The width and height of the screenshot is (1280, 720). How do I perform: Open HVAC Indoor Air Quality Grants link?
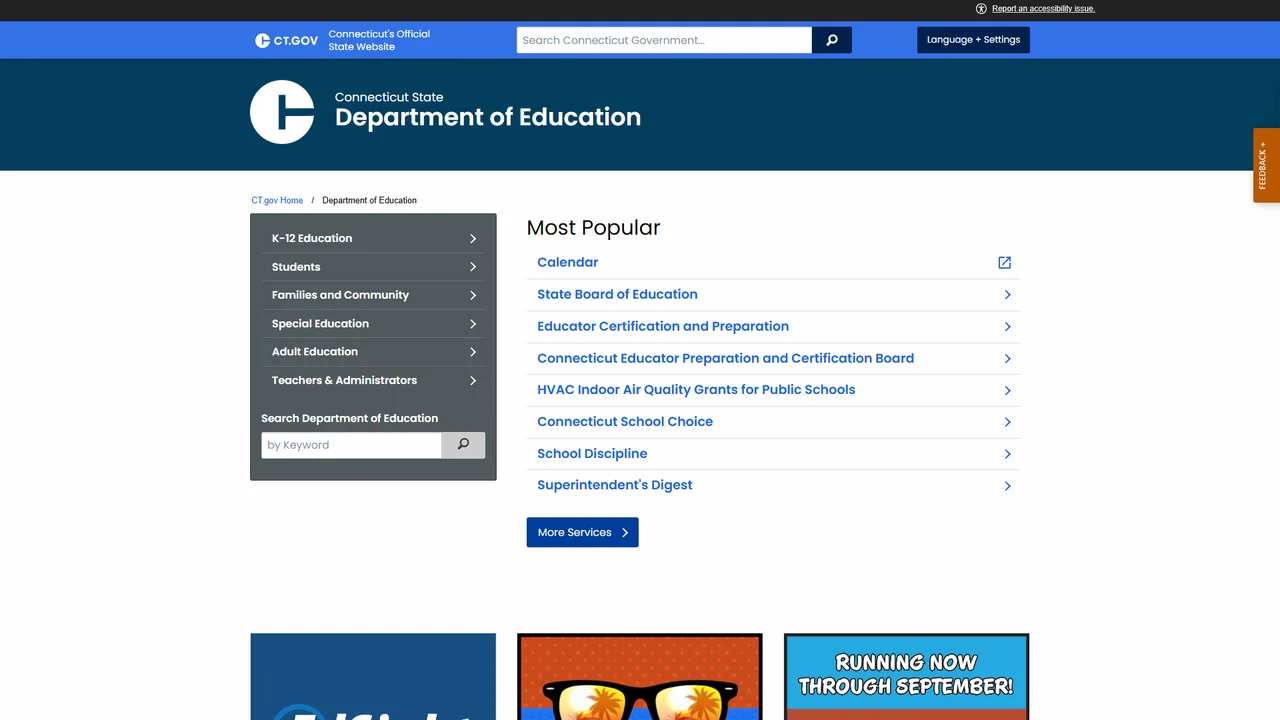click(x=696, y=390)
